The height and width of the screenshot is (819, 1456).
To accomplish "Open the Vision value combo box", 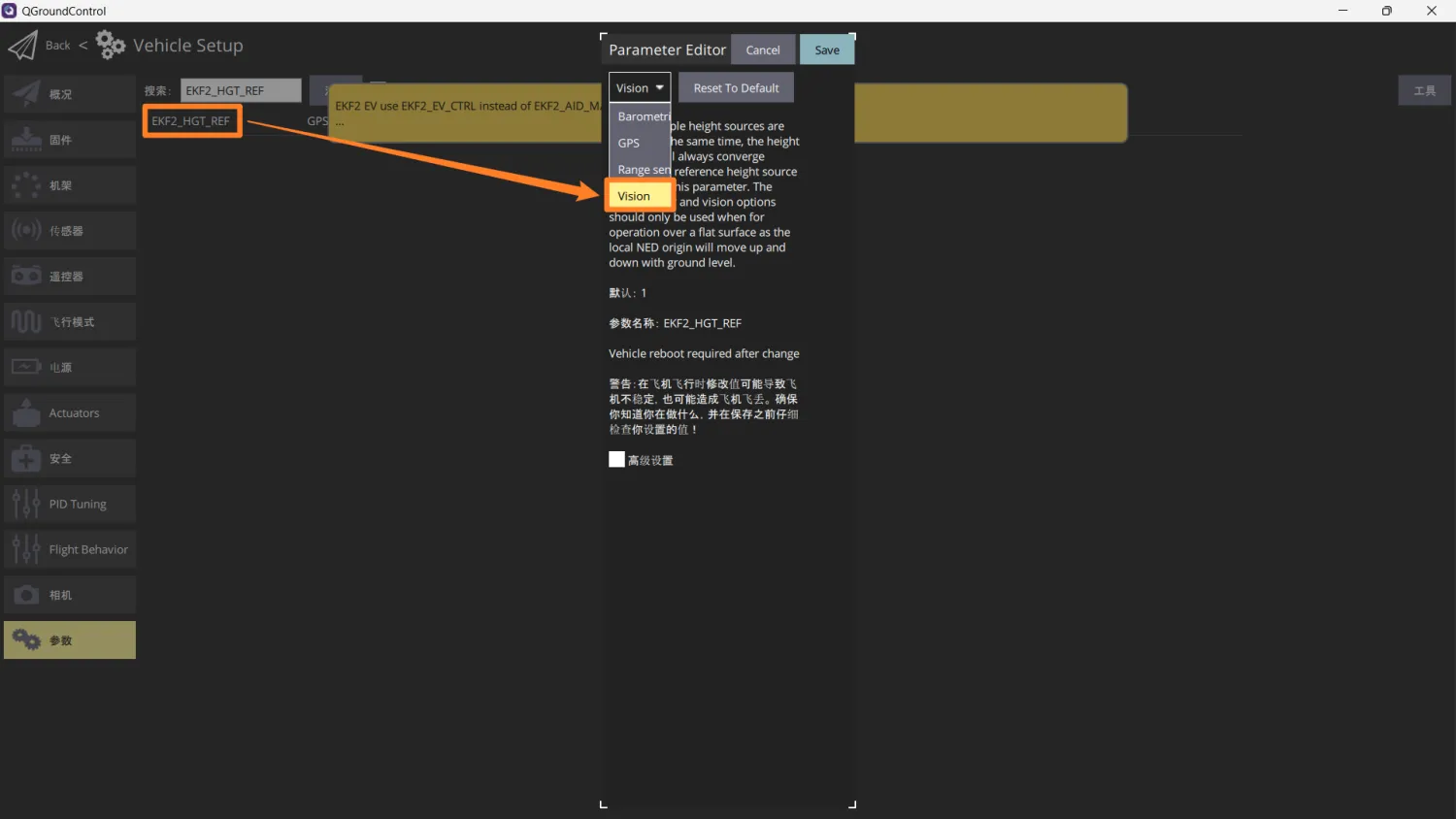I will 640,87.
